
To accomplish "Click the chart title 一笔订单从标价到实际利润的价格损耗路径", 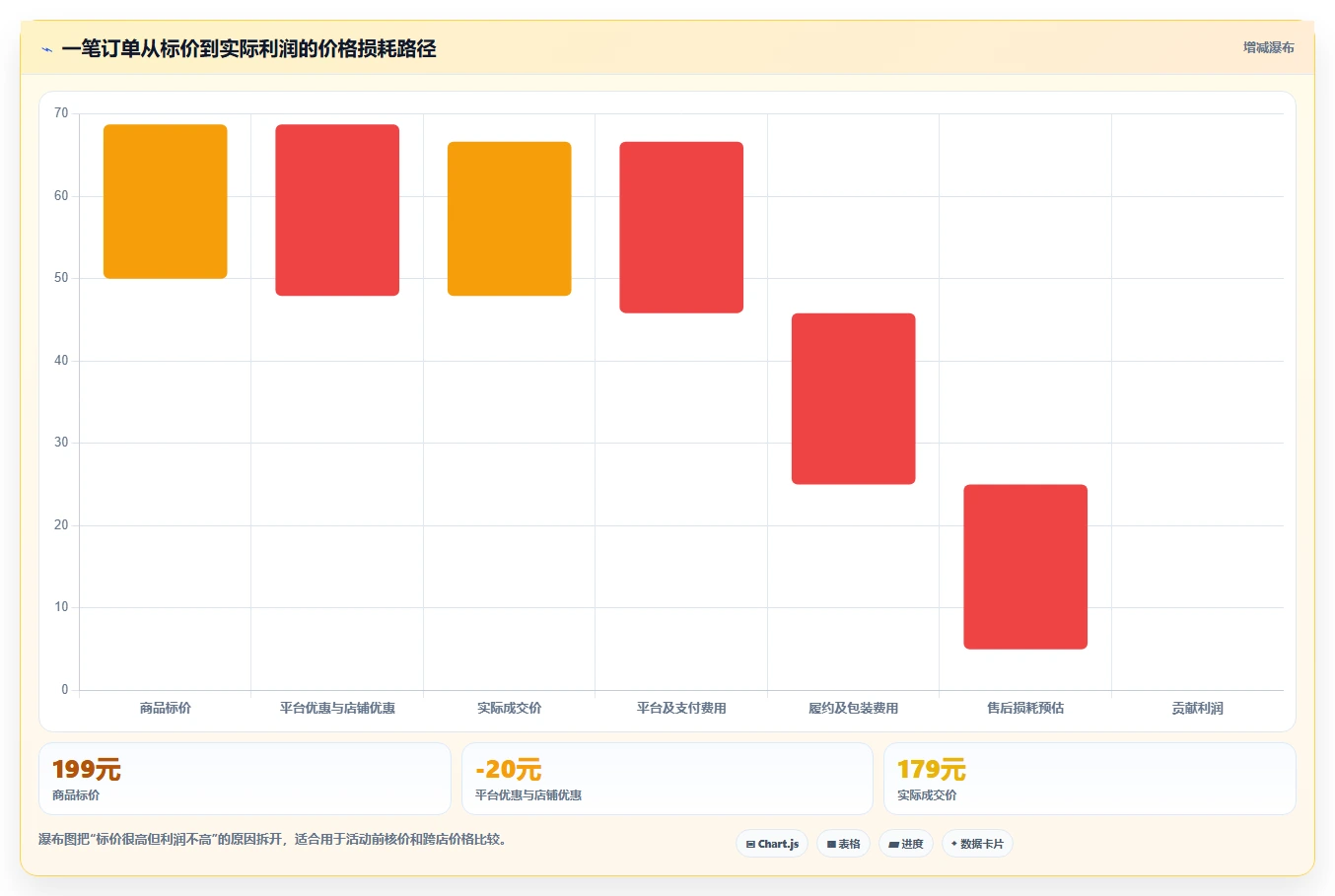I will 248,49.
